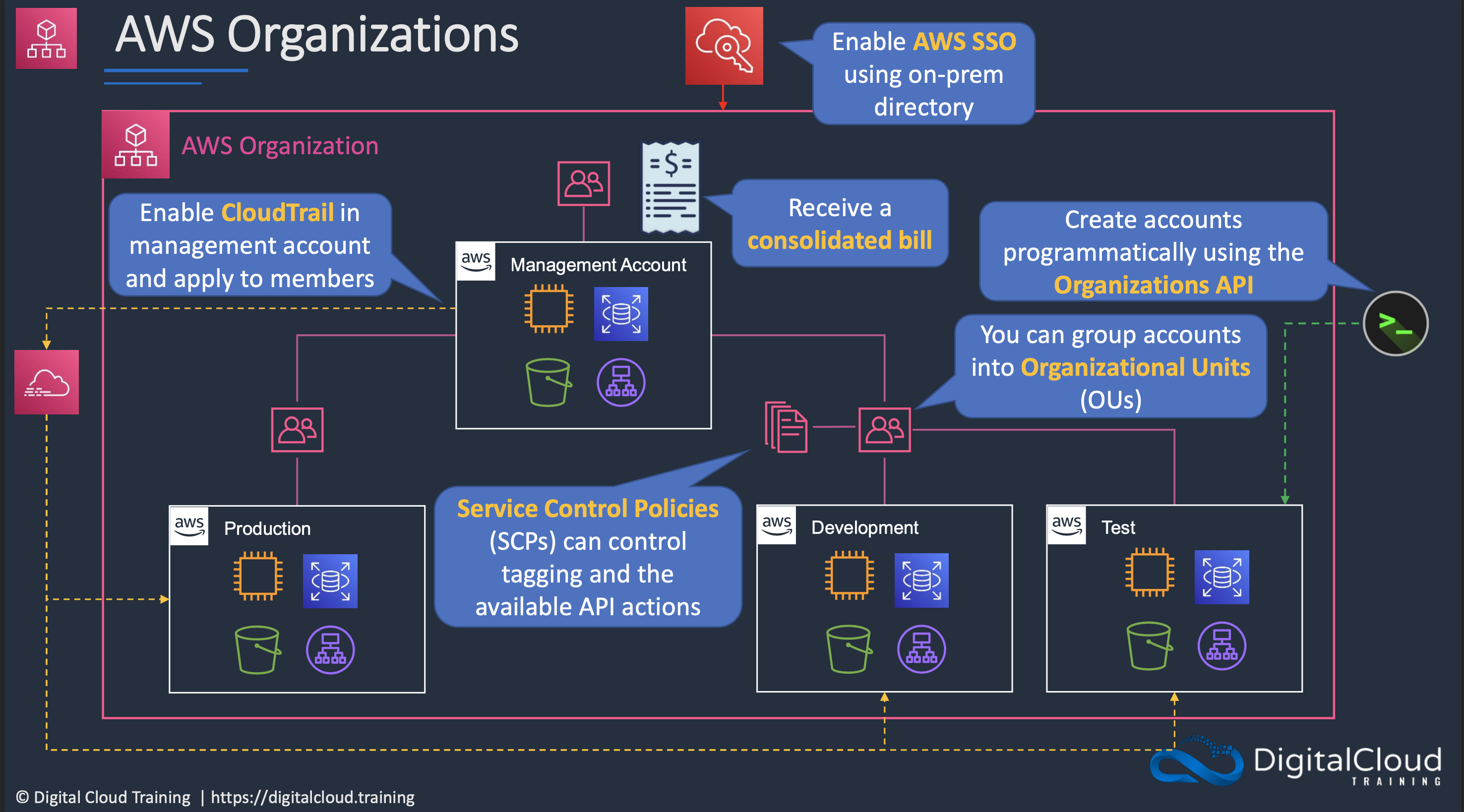
Task: Click the 'AWS Organizations' slide title
Action: coord(316,35)
